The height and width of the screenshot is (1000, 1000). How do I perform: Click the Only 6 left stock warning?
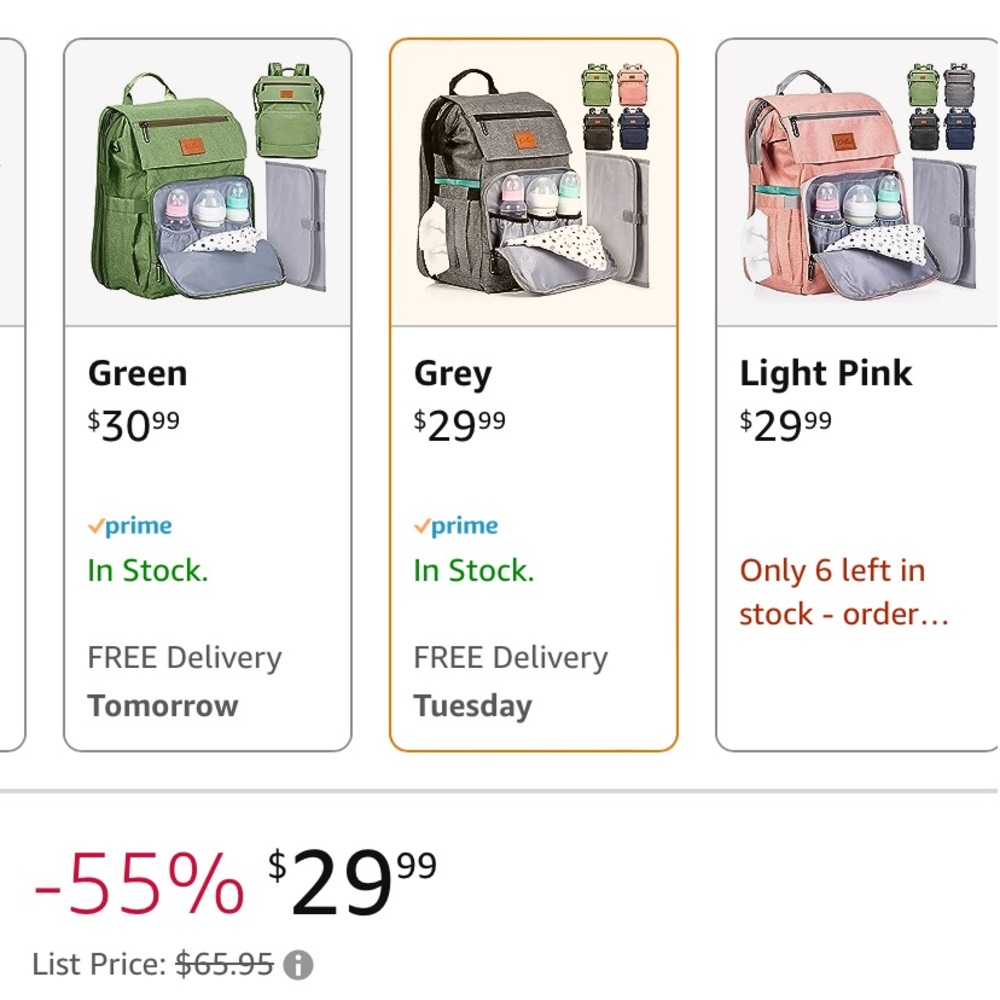(829, 592)
